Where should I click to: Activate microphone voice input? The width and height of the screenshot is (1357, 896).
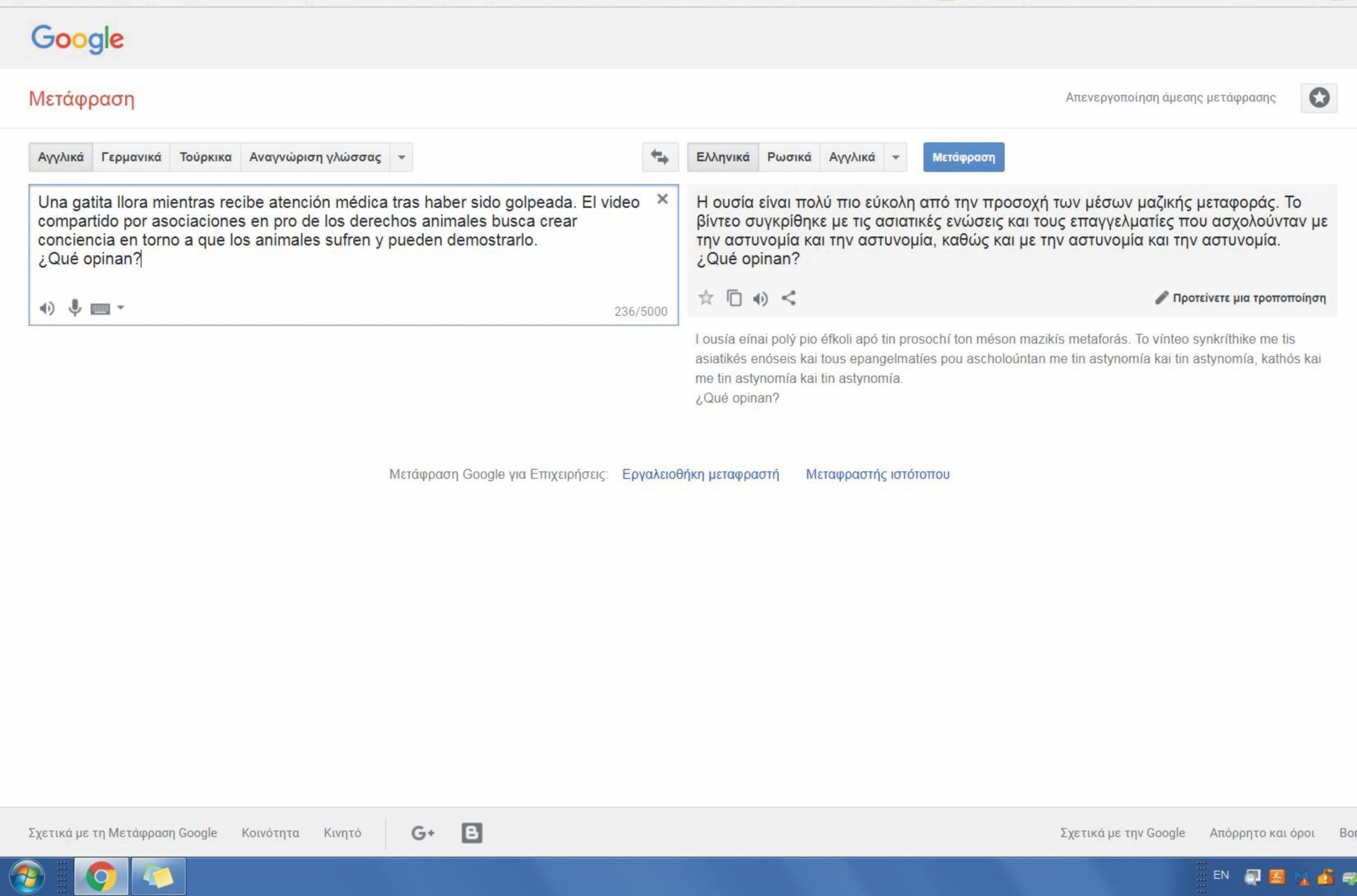74,308
